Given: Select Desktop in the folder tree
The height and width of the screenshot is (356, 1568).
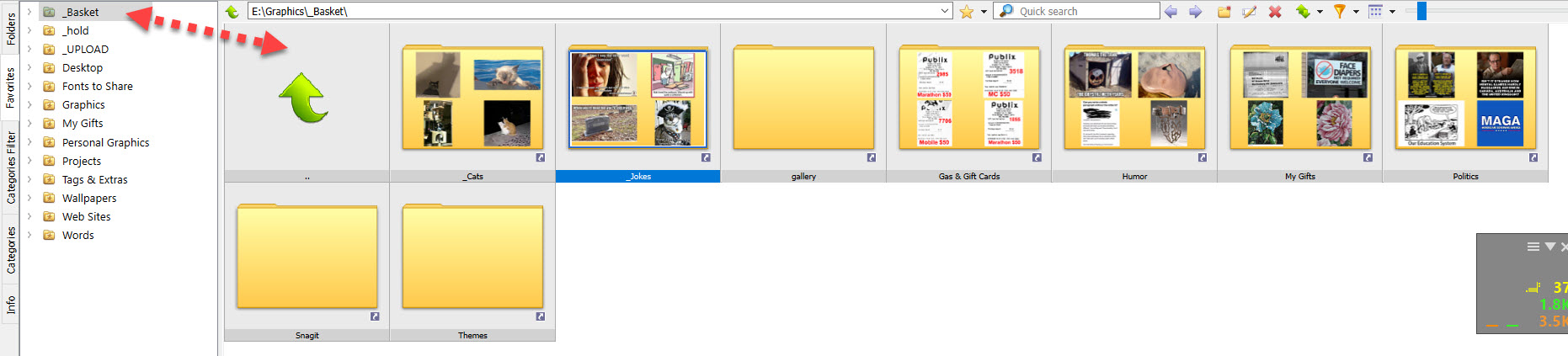Looking at the screenshot, I should (83, 67).
